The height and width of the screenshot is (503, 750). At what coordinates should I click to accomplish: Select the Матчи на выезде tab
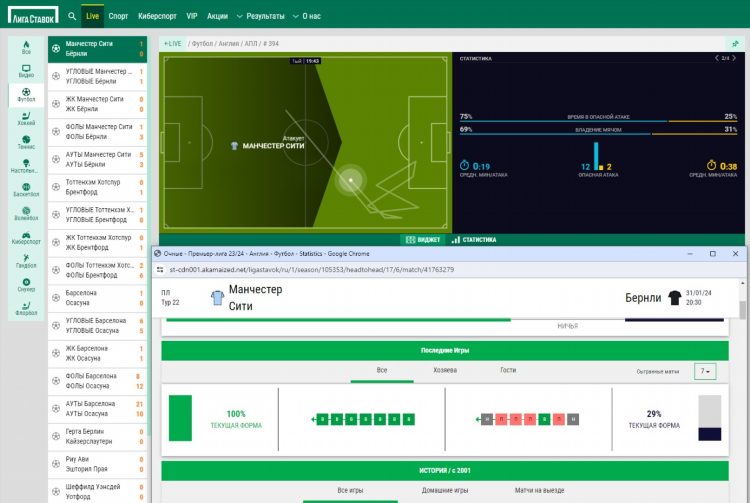540,490
